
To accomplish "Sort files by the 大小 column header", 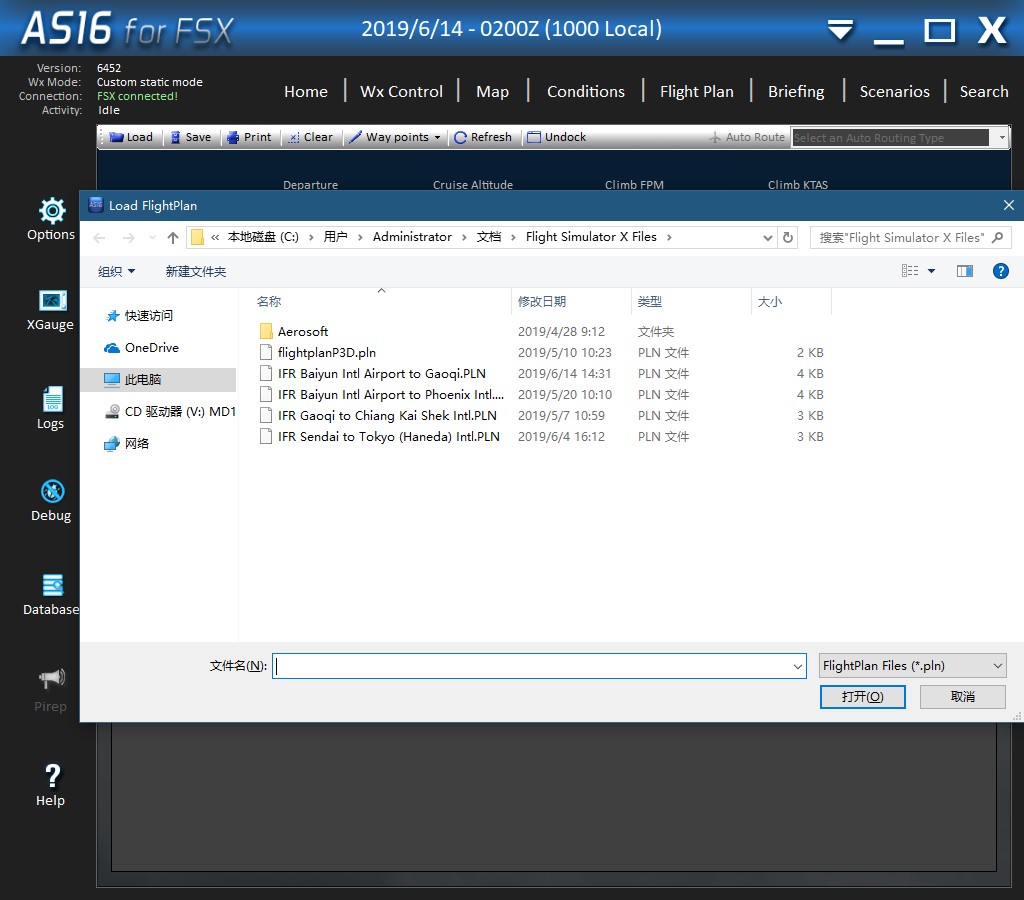I will (792, 302).
